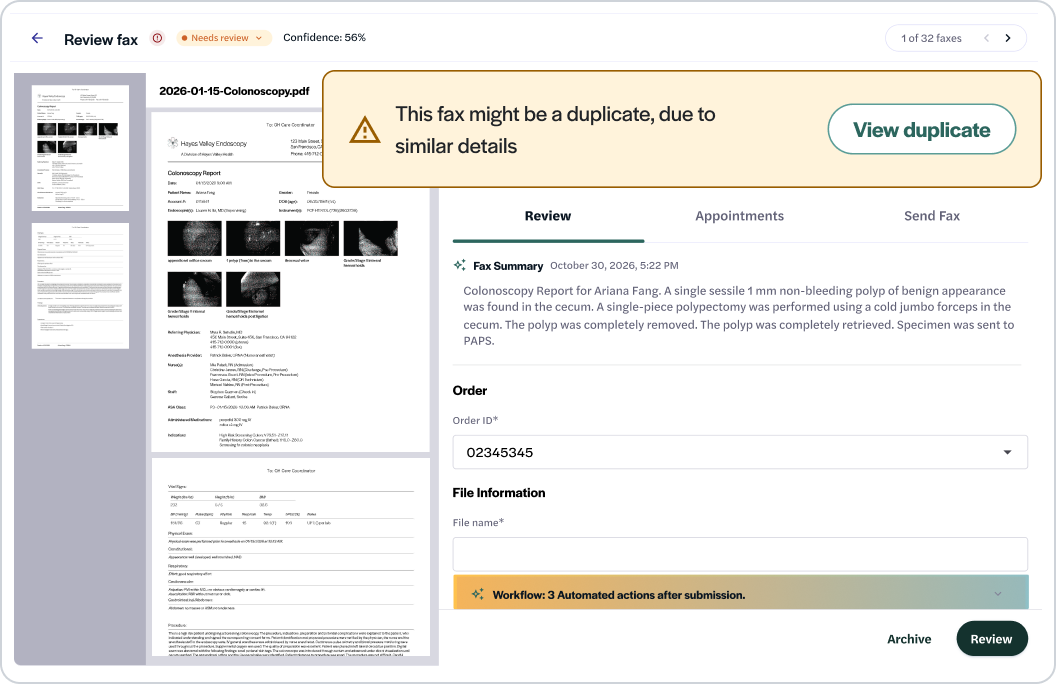This screenshot has height=684, width=1056.
Task: Click the Workflow sparkle icon
Action: point(477,594)
